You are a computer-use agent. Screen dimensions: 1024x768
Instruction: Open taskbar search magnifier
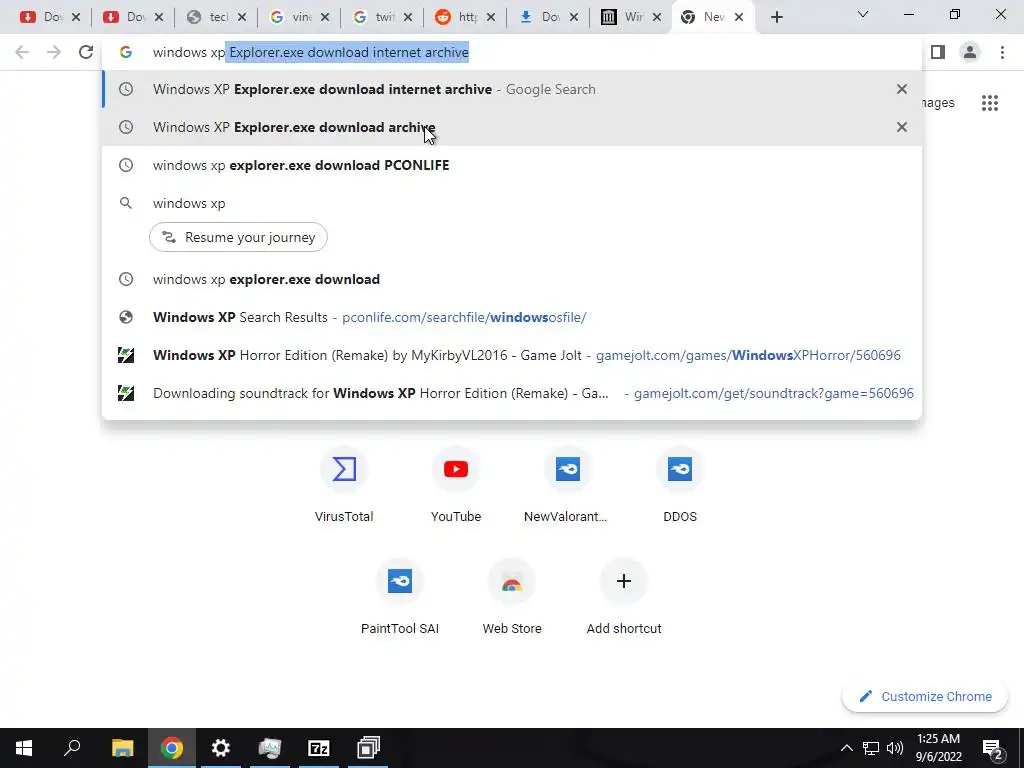[x=72, y=748]
